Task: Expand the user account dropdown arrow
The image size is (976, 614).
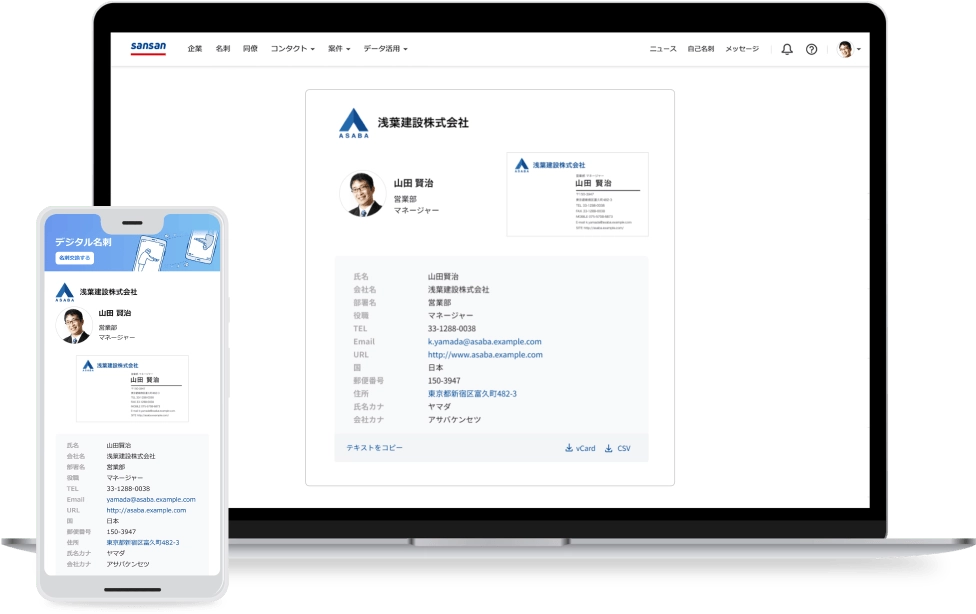Action: pyautogui.click(x=859, y=49)
